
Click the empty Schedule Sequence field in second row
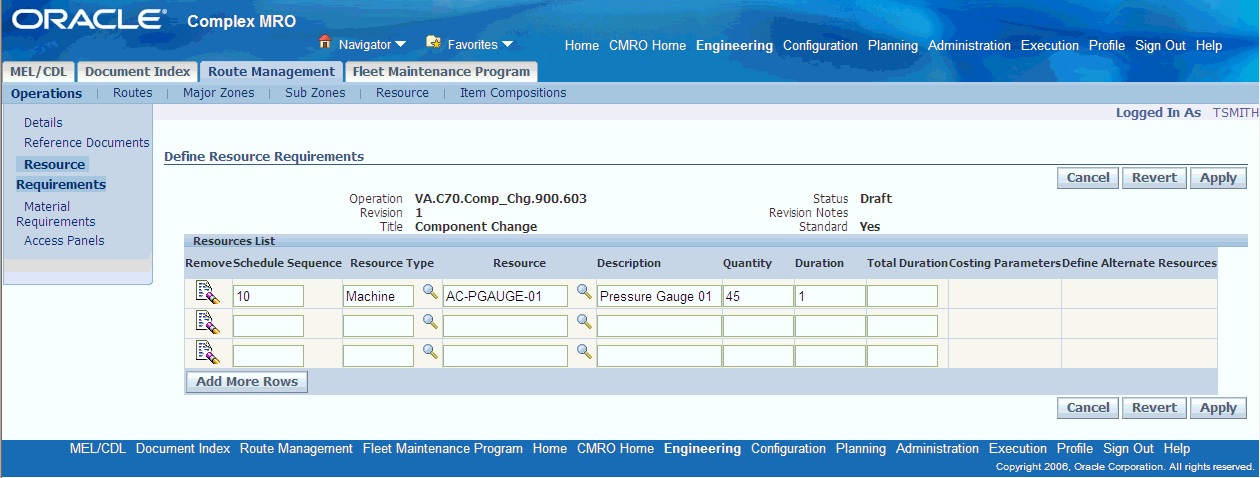268,326
